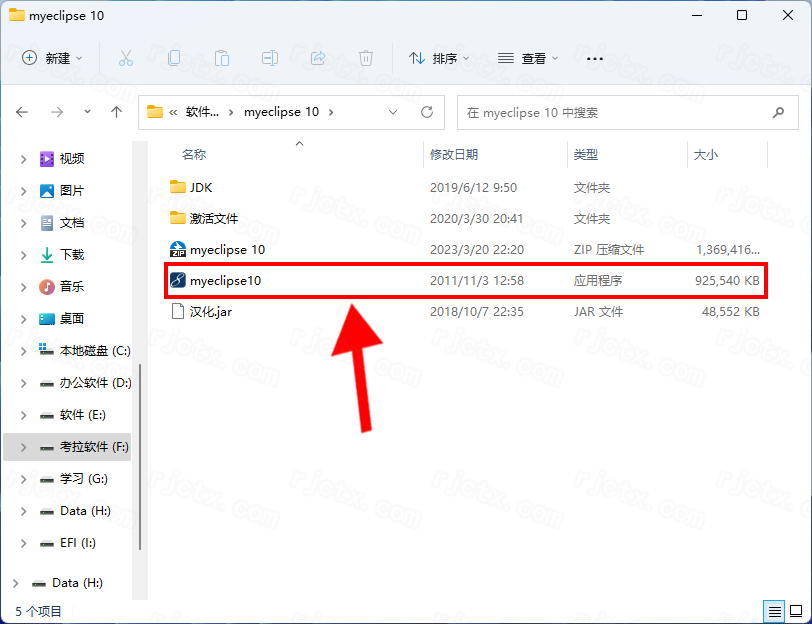This screenshot has width=812, height=624.
Task: Sort files by 修改日期 column header
Action: click(454, 155)
